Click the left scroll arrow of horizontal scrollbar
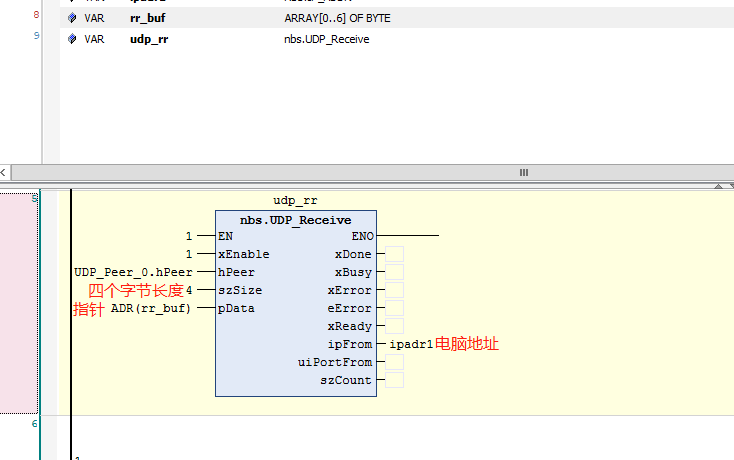 click(x=3, y=173)
